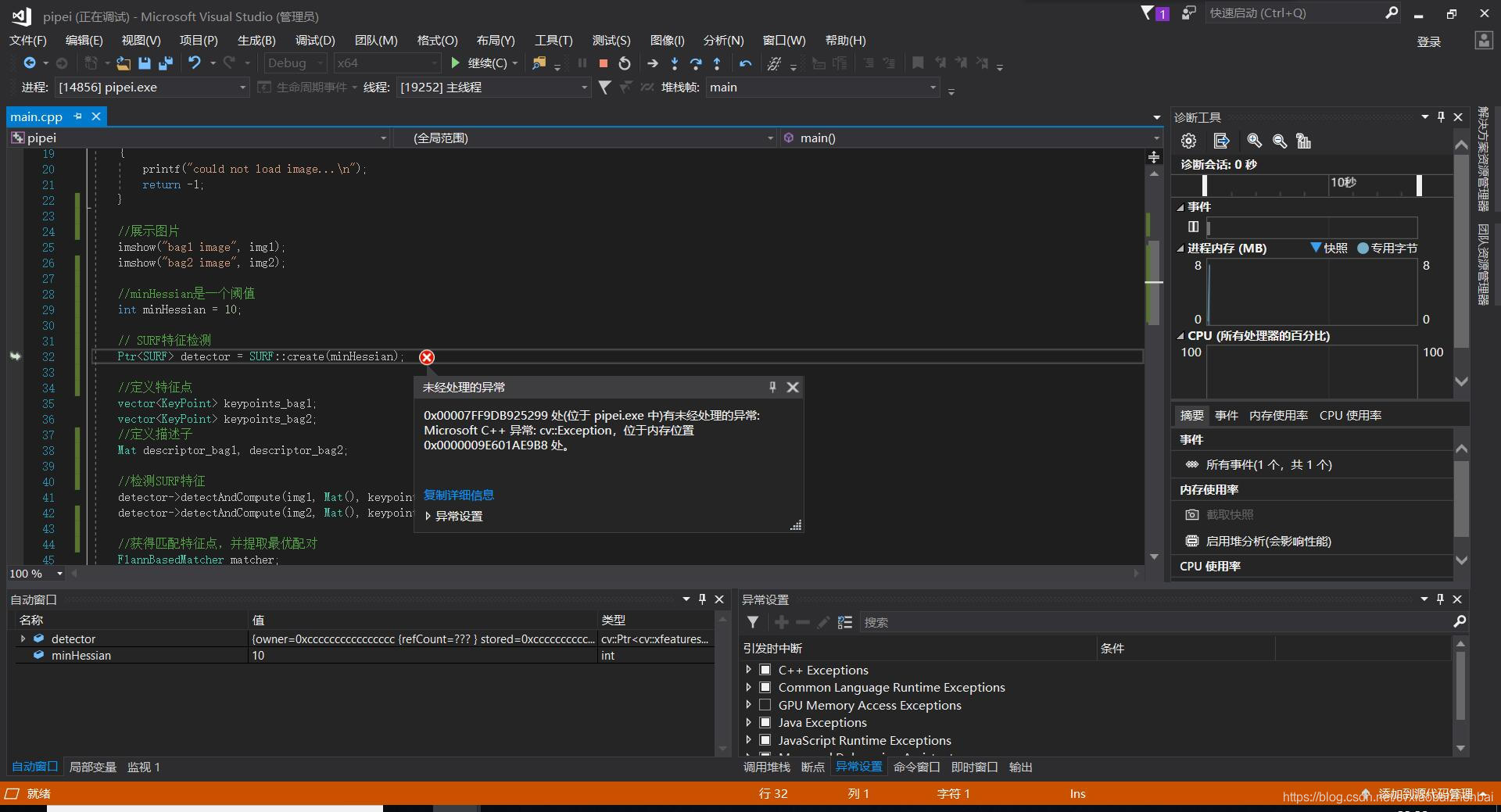Open the 调试(D) menu
The width and height of the screenshot is (1501, 812).
(315, 40)
